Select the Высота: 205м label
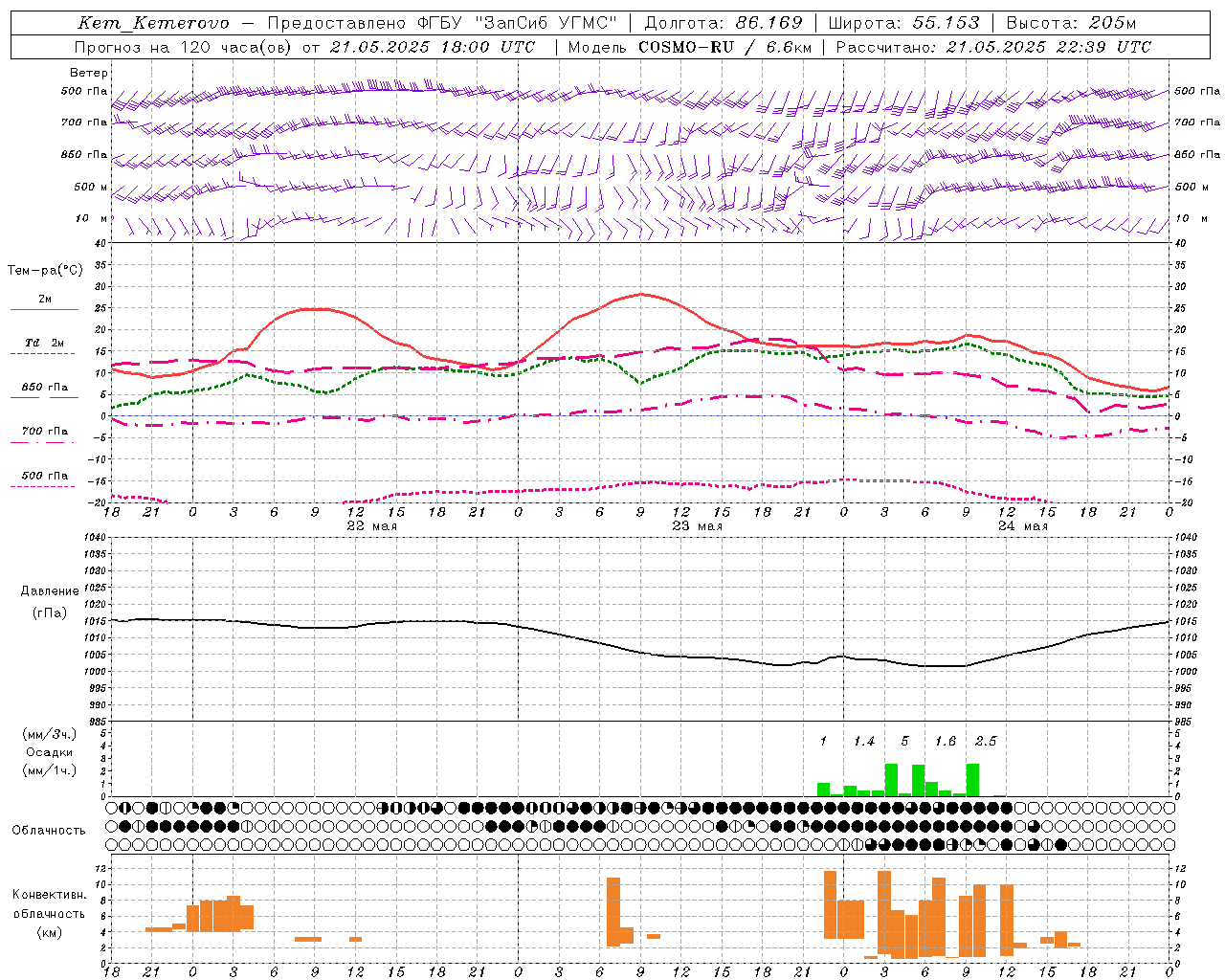This screenshot has width=1225, height=980. pos(1071,23)
